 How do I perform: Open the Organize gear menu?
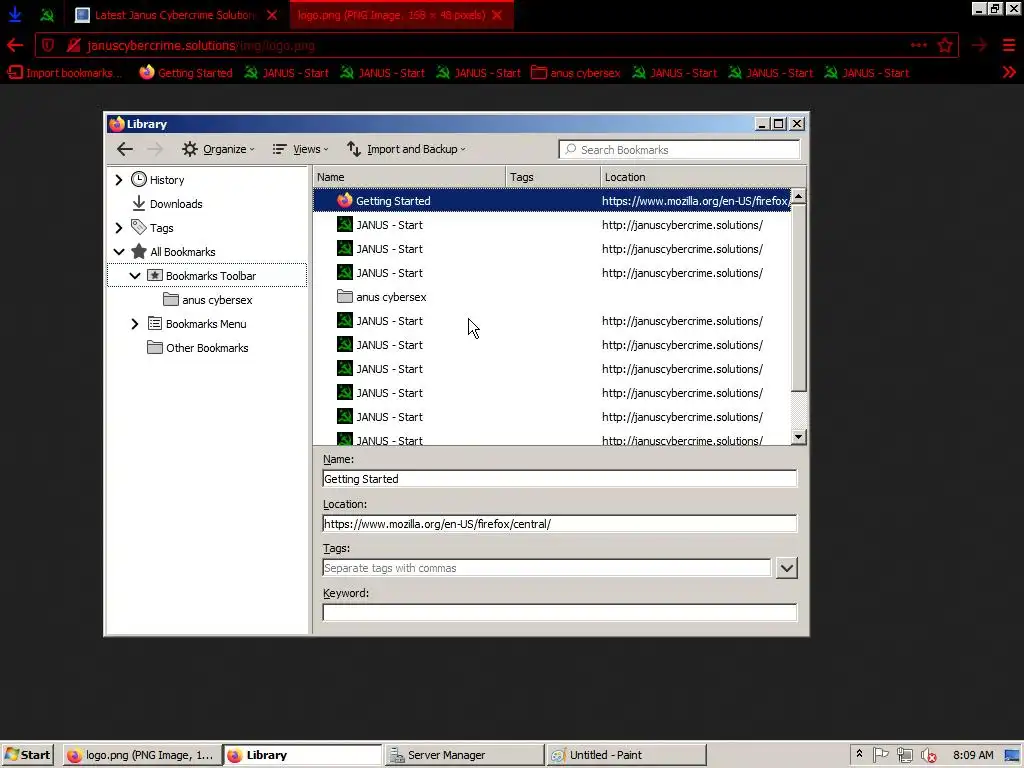click(x=218, y=150)
